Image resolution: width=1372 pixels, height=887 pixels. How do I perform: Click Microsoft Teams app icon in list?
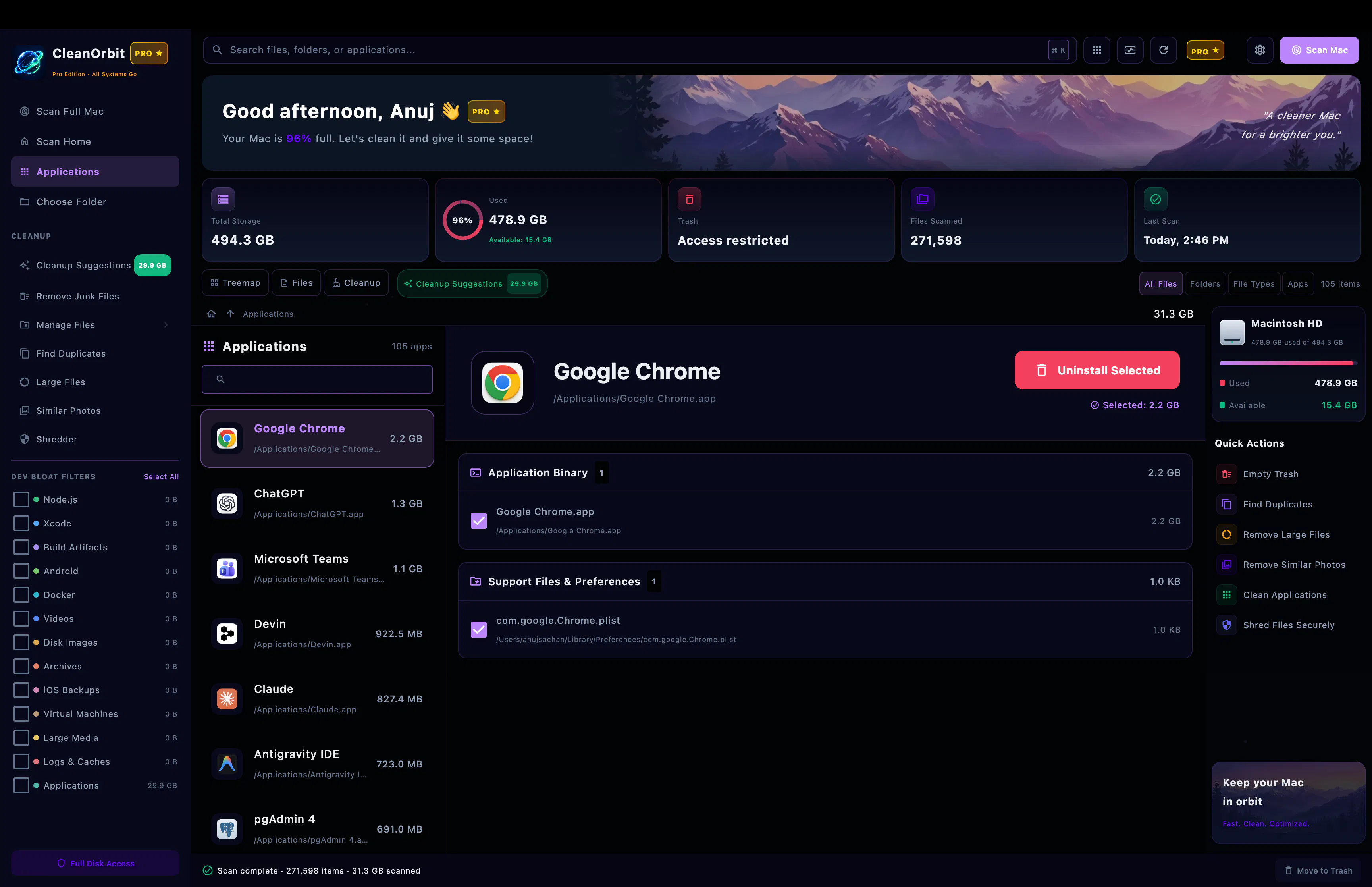pyautogui.click(x=227, y=569)
